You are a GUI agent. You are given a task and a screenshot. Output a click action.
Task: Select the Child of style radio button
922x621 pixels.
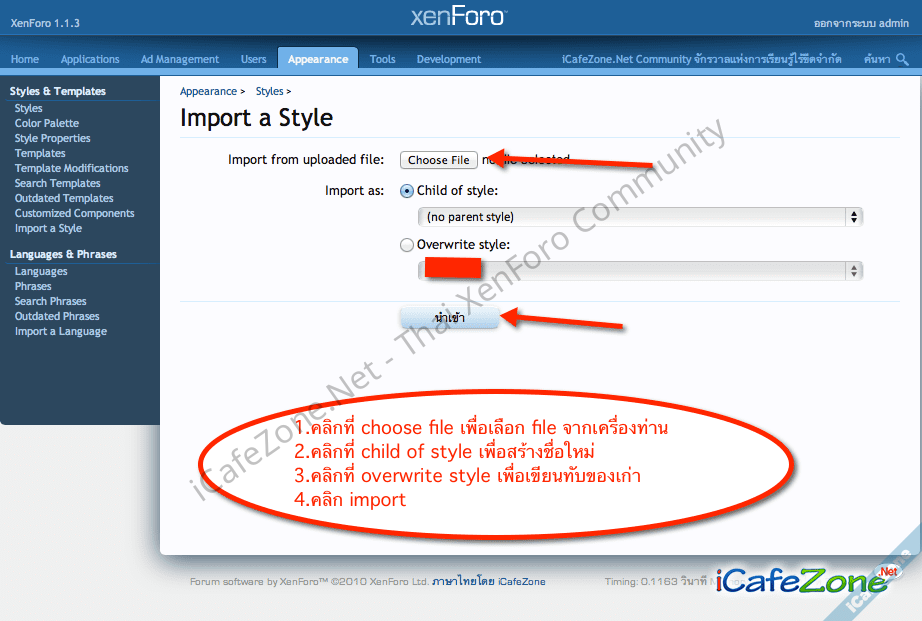coord(407,191)
